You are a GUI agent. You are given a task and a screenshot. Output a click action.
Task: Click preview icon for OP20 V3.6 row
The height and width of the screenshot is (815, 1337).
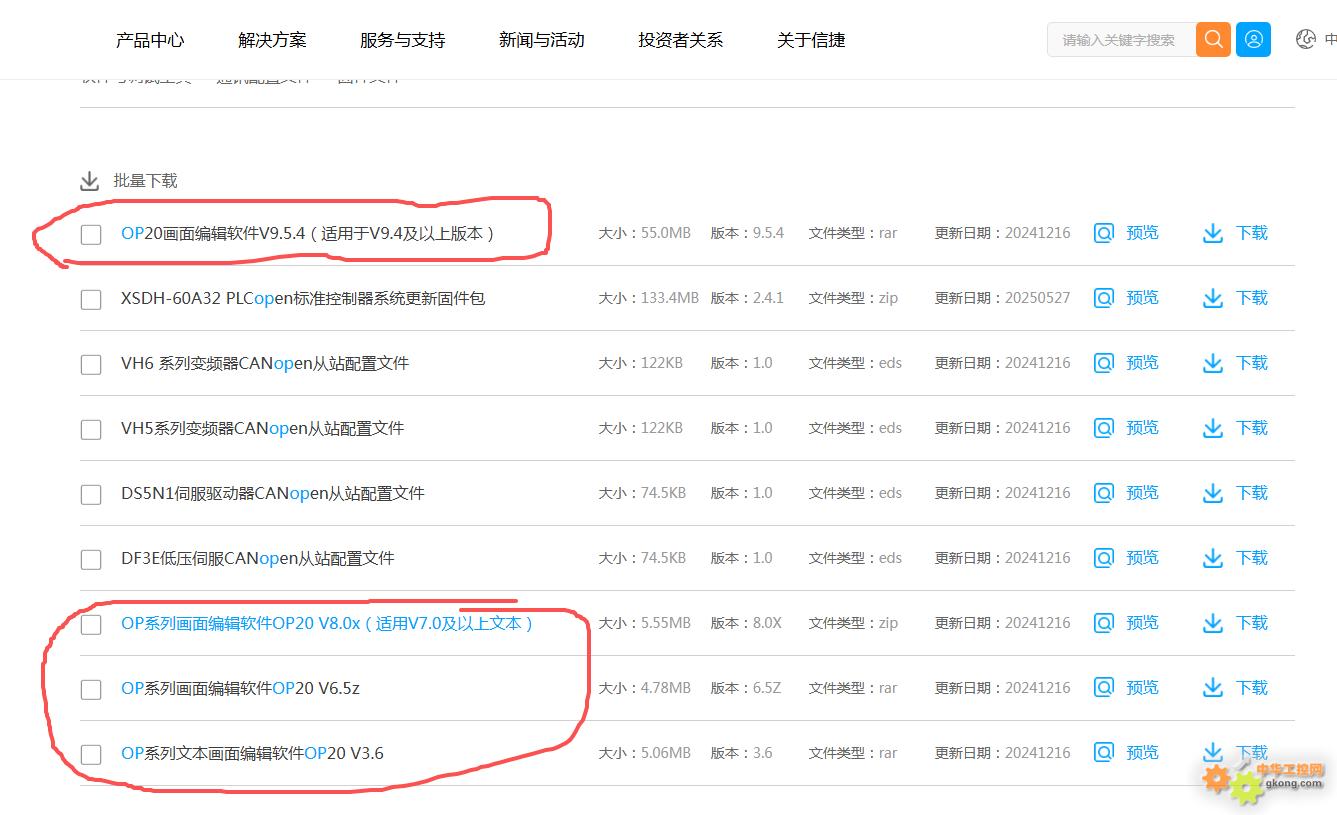(1104, 753)
